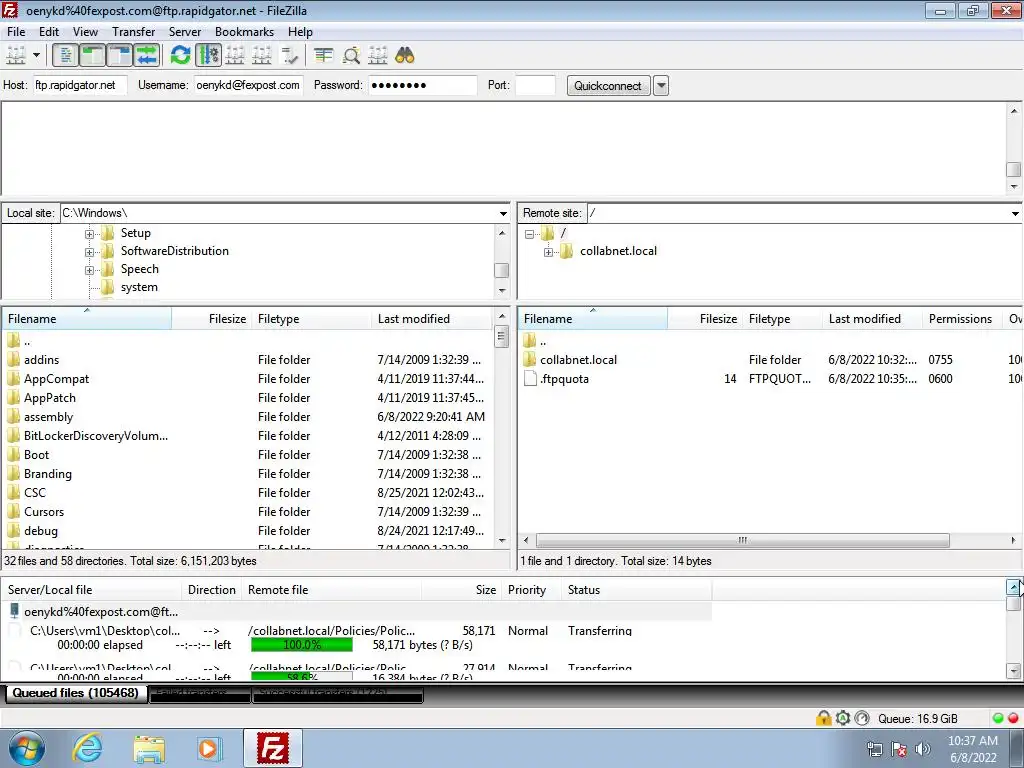The image size is (1024, 768).
Task: Open Windows Explorer from taskbar
Action: pos(149,748)
